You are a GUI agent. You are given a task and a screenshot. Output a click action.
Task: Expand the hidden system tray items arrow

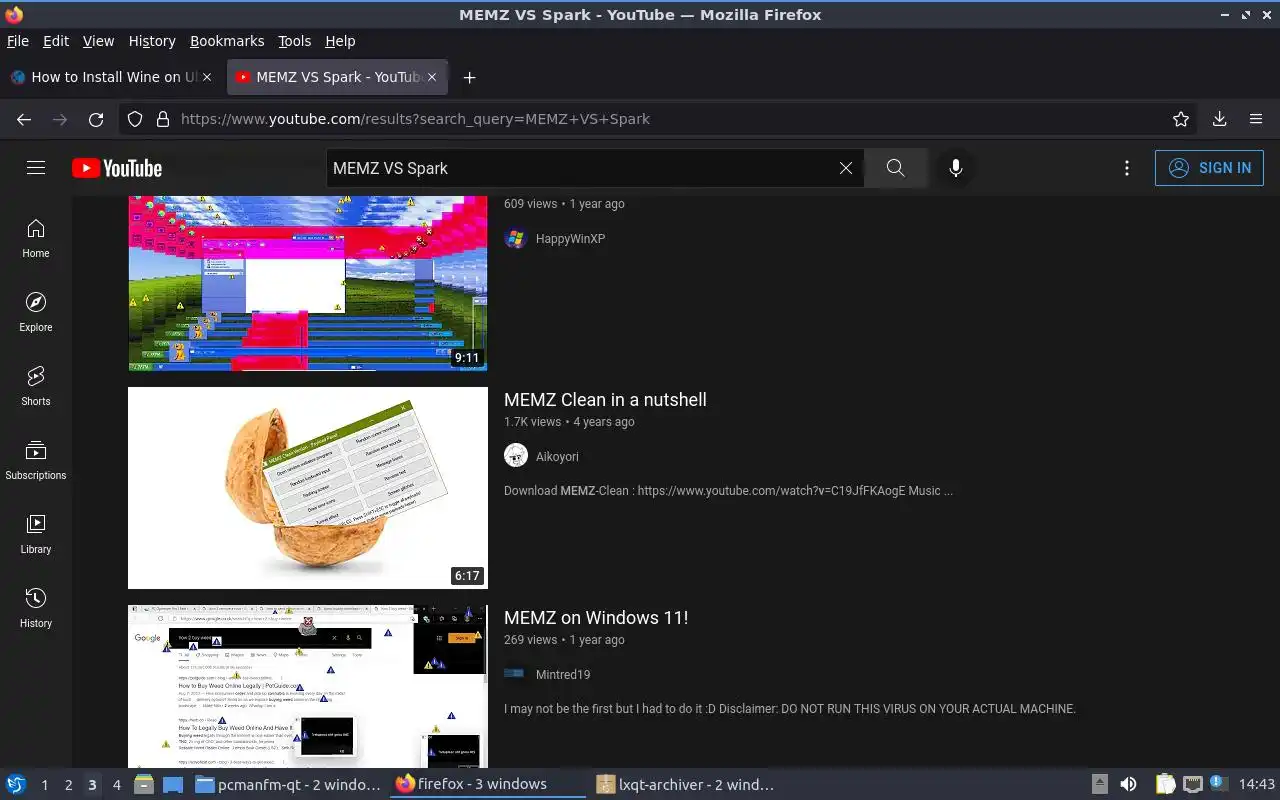(1099, 784)
